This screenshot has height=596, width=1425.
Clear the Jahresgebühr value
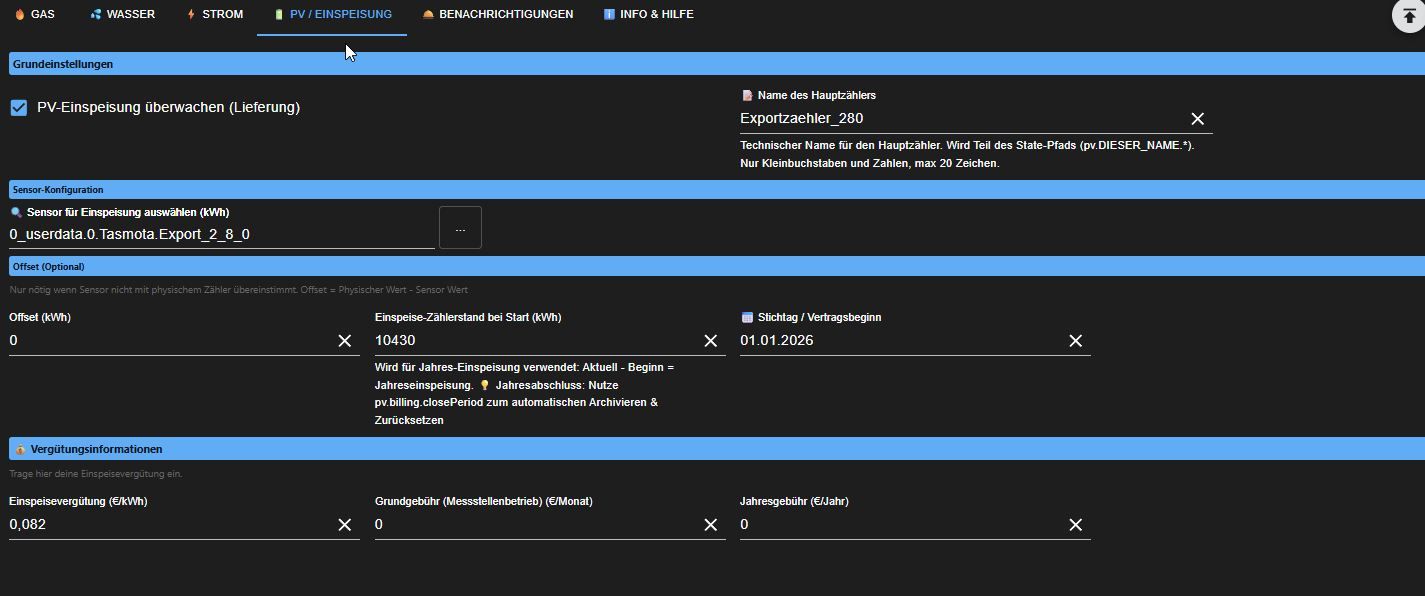1076,525
